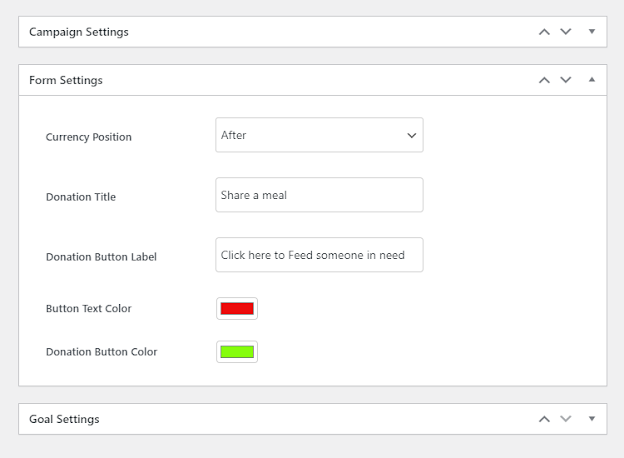624x458 pixels.
Task: Expand the Goal Settings panel toggle
Action: tap(591, 419)
